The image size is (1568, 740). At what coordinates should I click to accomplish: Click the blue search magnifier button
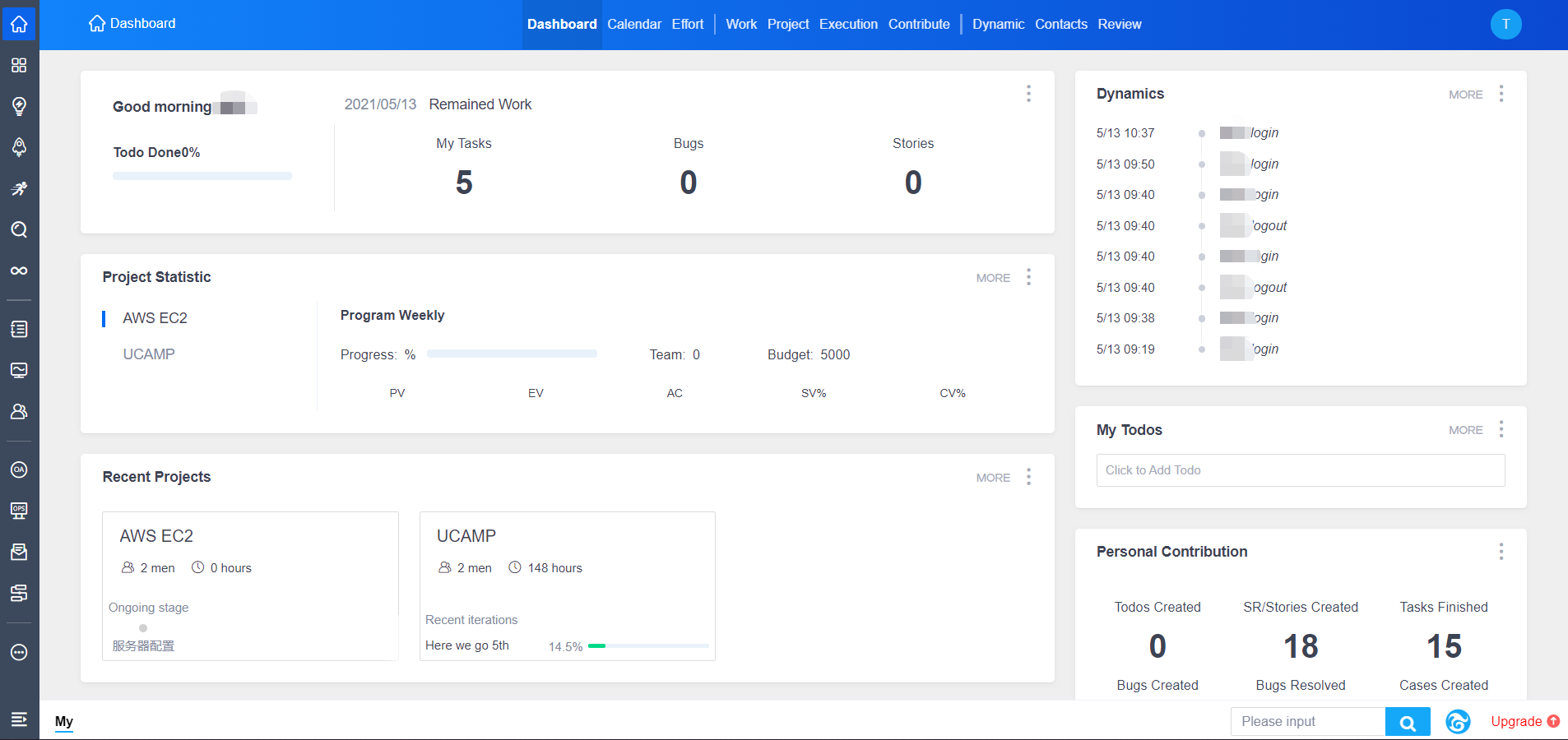(1408, 722)
